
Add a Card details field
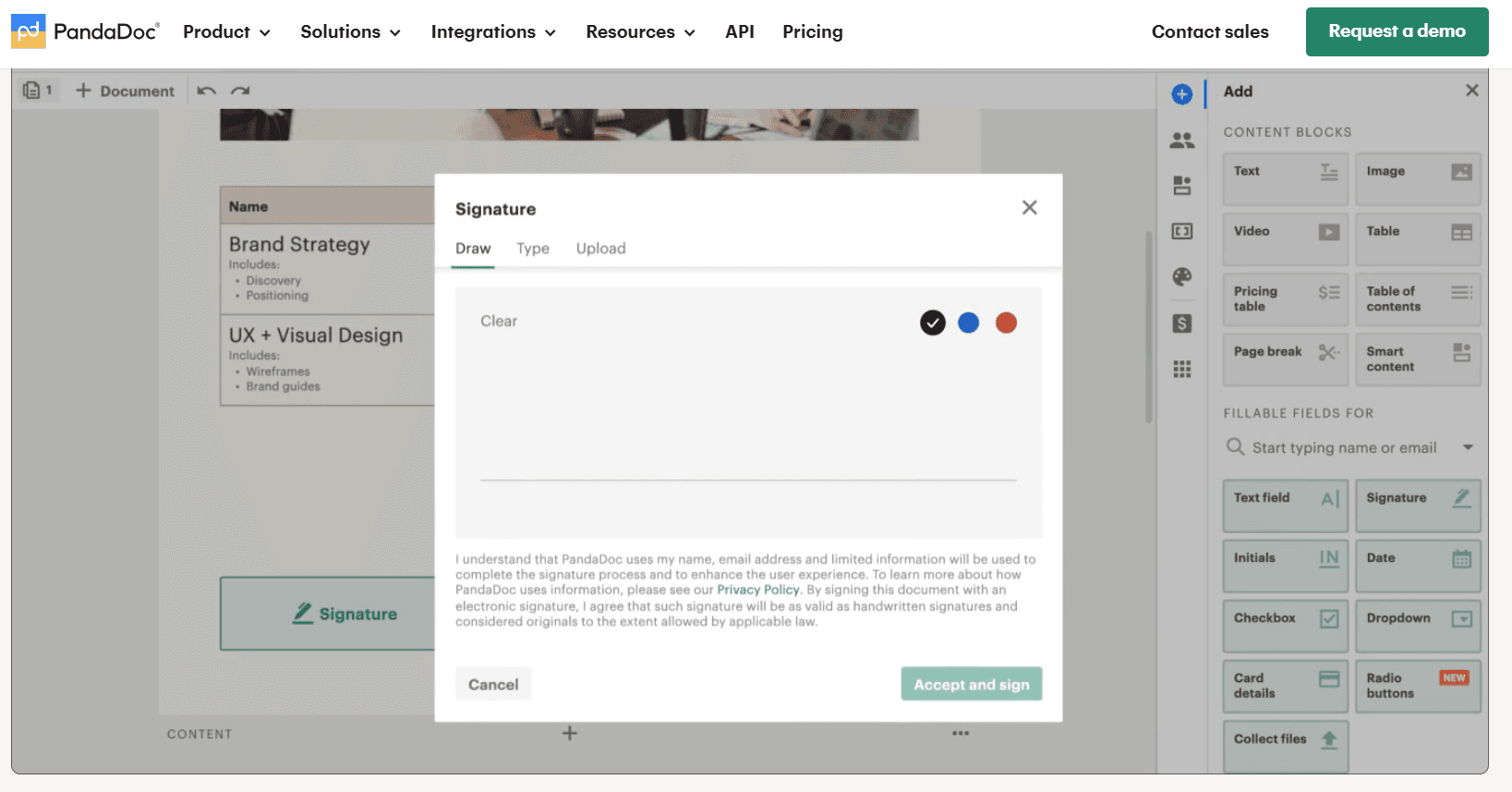tap(1286, 686)
